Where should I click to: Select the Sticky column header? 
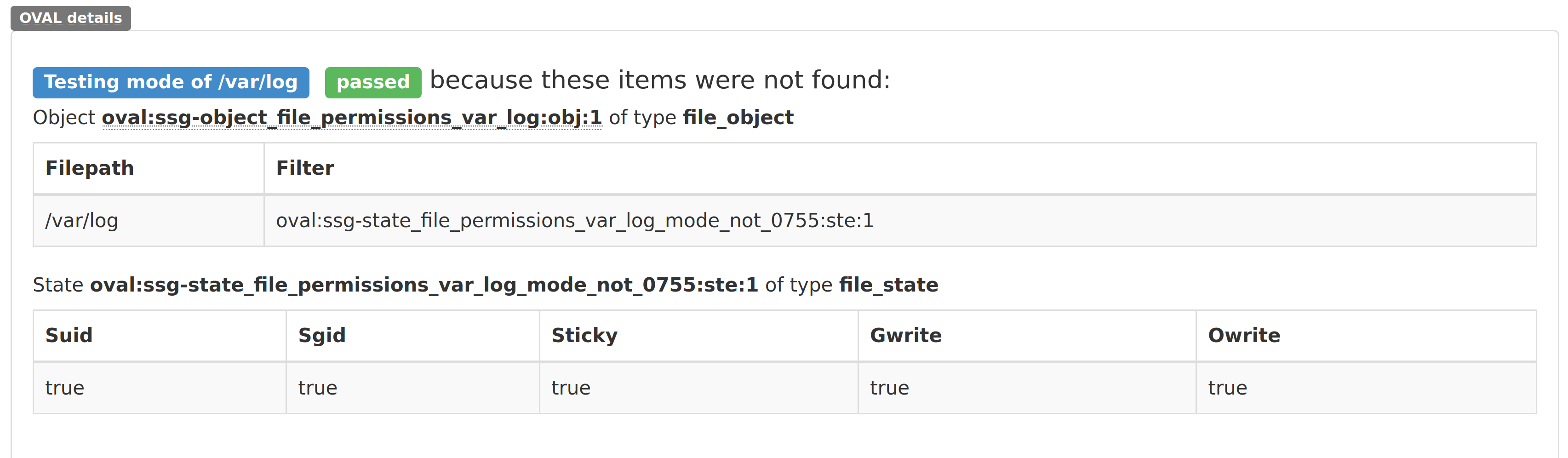[x=584, y=334]
